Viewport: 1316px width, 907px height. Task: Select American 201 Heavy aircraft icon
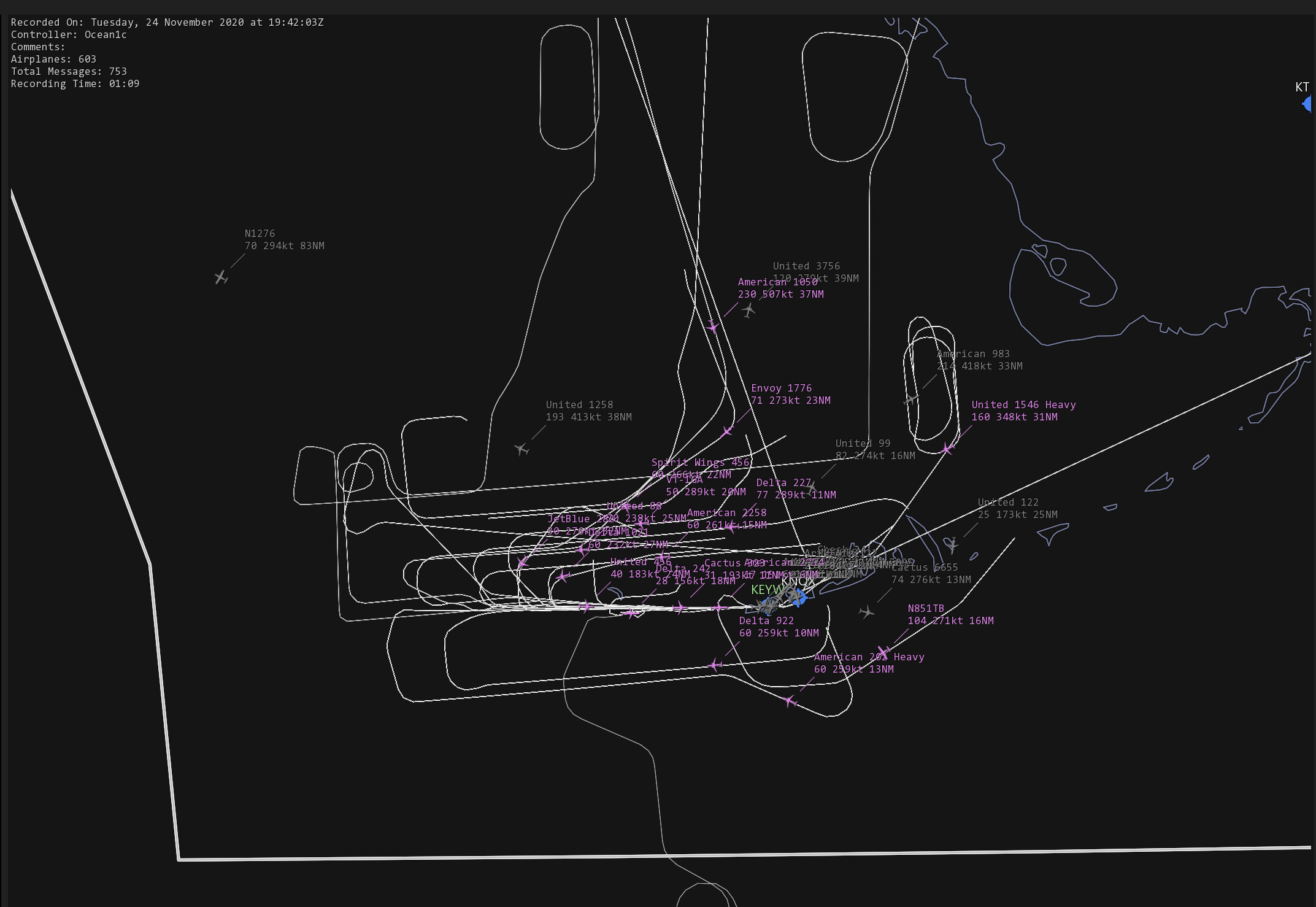[x=790, y=700]
